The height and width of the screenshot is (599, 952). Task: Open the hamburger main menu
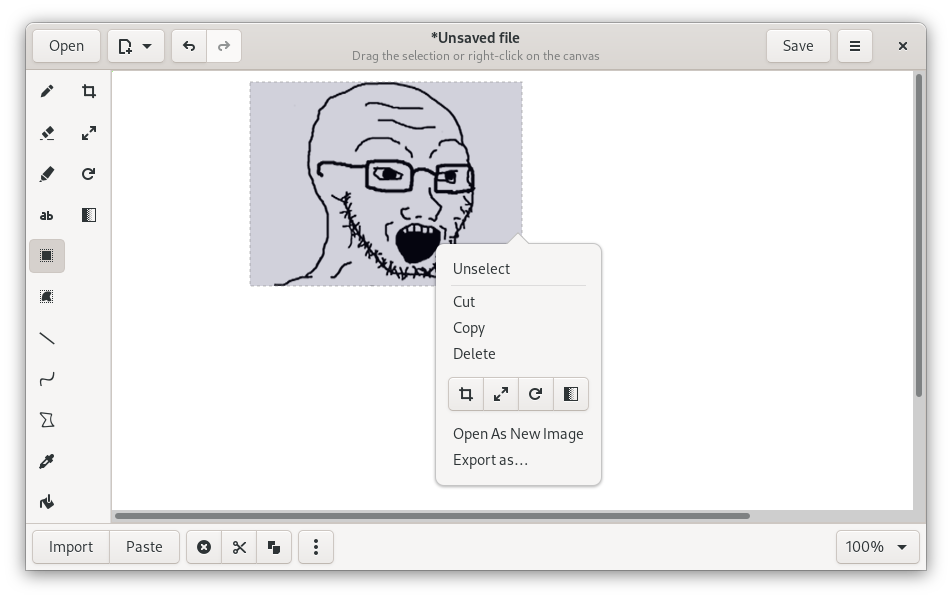(x=855, y=46)
